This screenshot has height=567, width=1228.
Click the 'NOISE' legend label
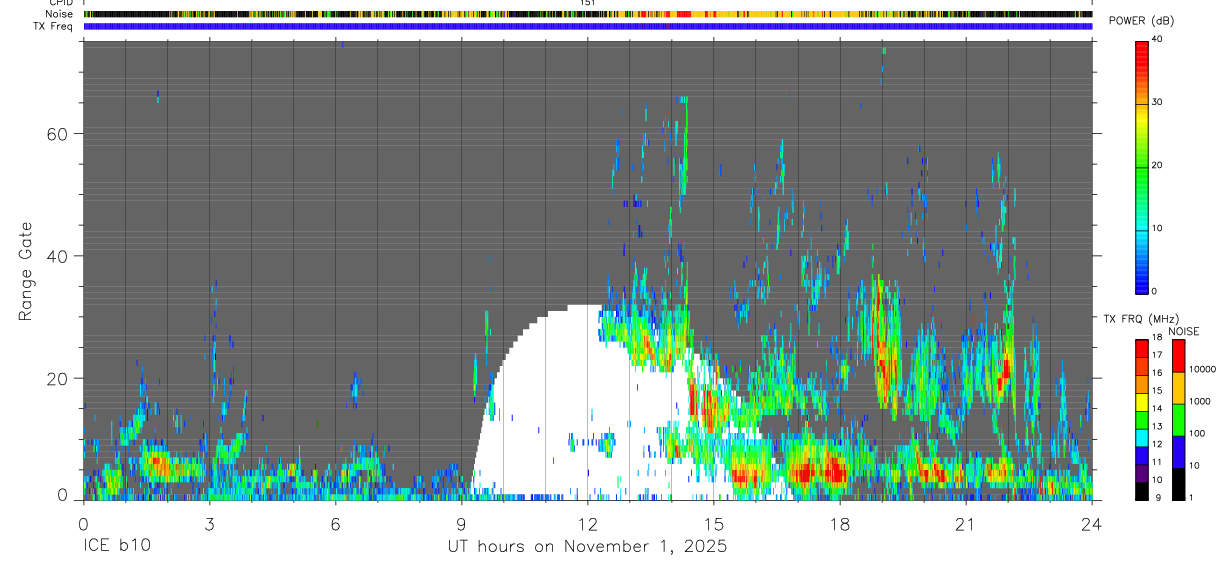coord(1183,331)
